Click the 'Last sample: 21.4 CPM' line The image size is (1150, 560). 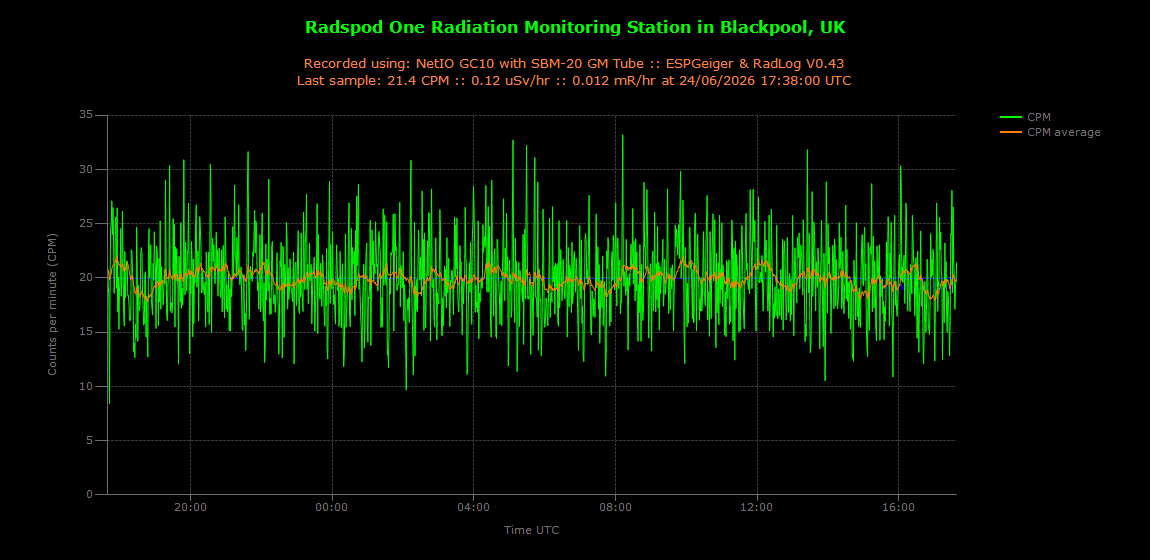pyautogui.click(x=575, y=80)
